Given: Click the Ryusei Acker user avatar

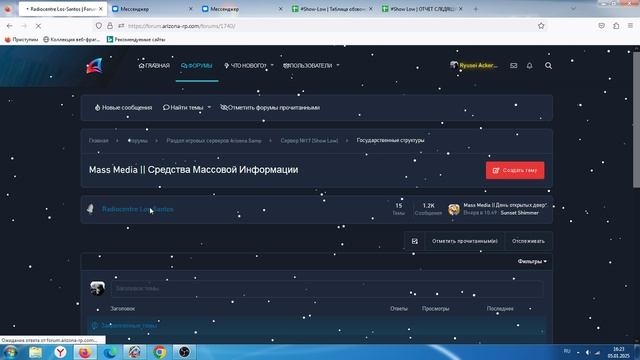Looking at the screenshot, I should pos(453,65).
